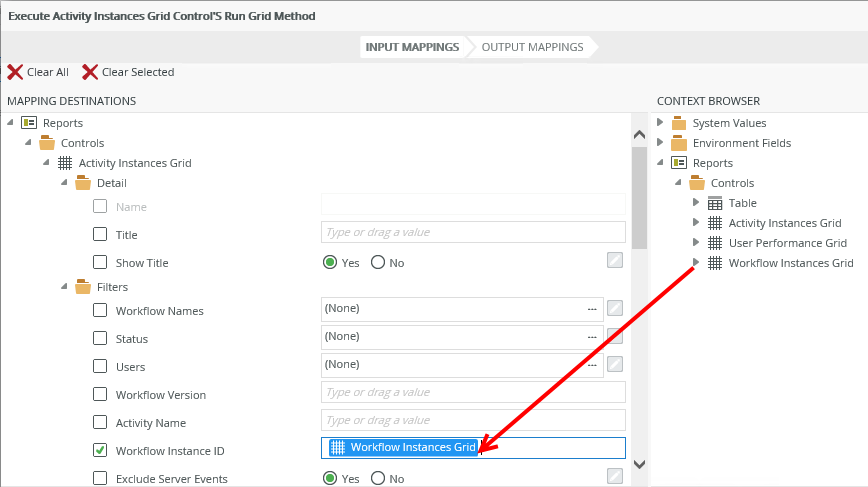Click the eraser icon beside Exclude Server Events
The width and height of the screenshot is (868, 487).
click(x=616, y=477)
